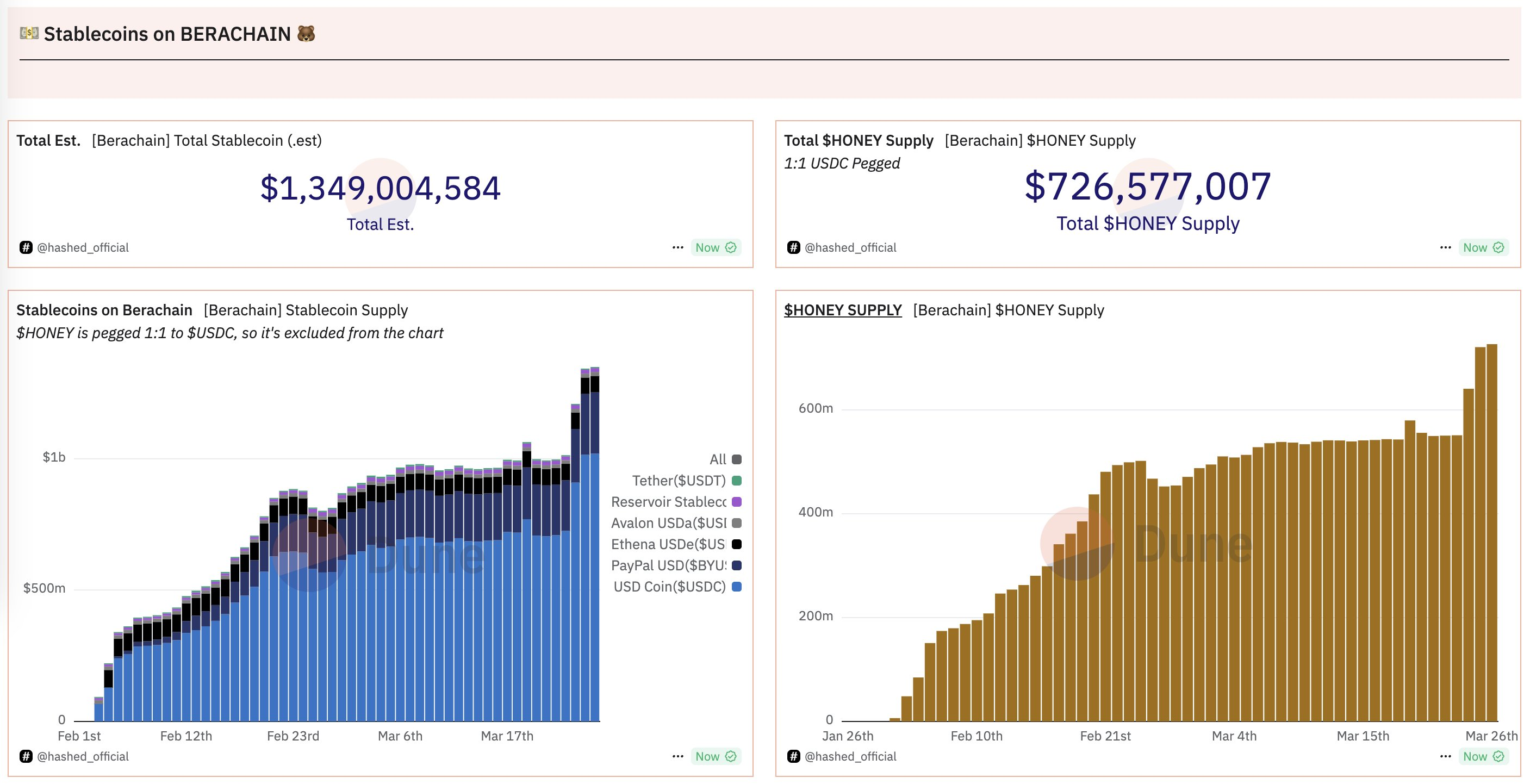The image size is (1530, 784).
Task: Click hashed logo icon in $HONEY Supply counter panel
Action: point(793,248)
